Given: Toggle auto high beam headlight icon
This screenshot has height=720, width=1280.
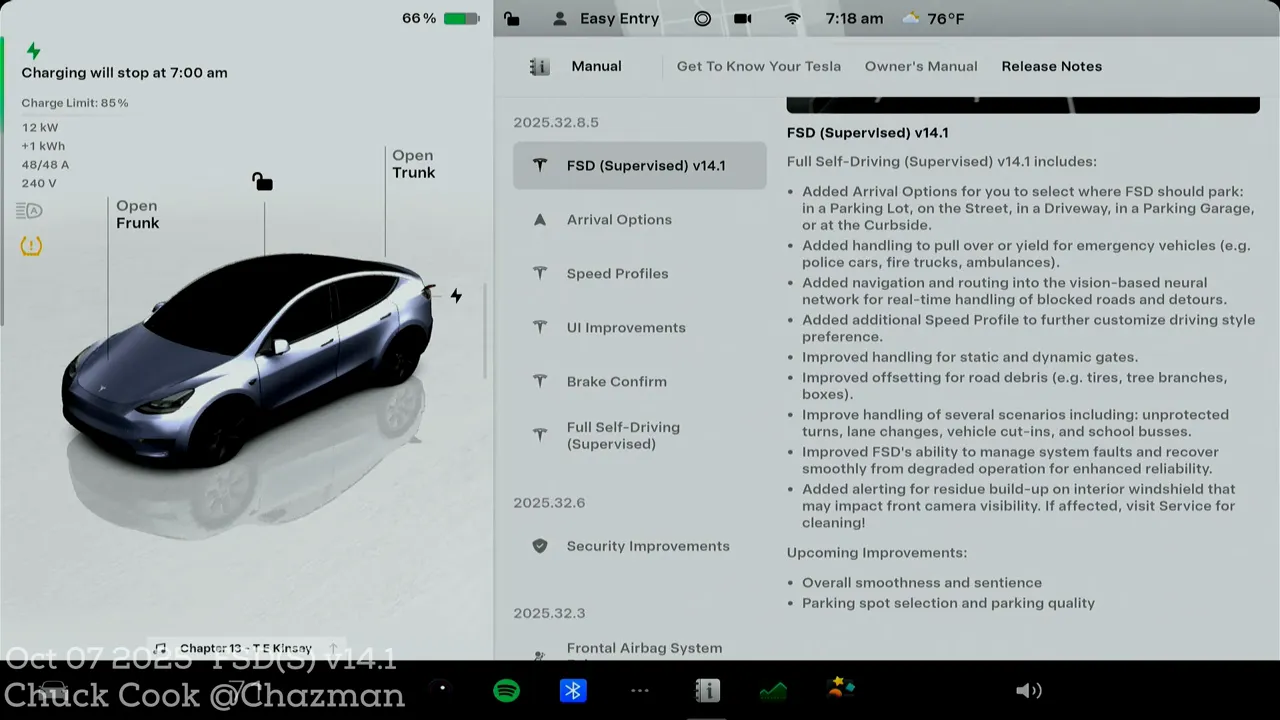Looking at the screenshot, I should [x=30, y=211].
